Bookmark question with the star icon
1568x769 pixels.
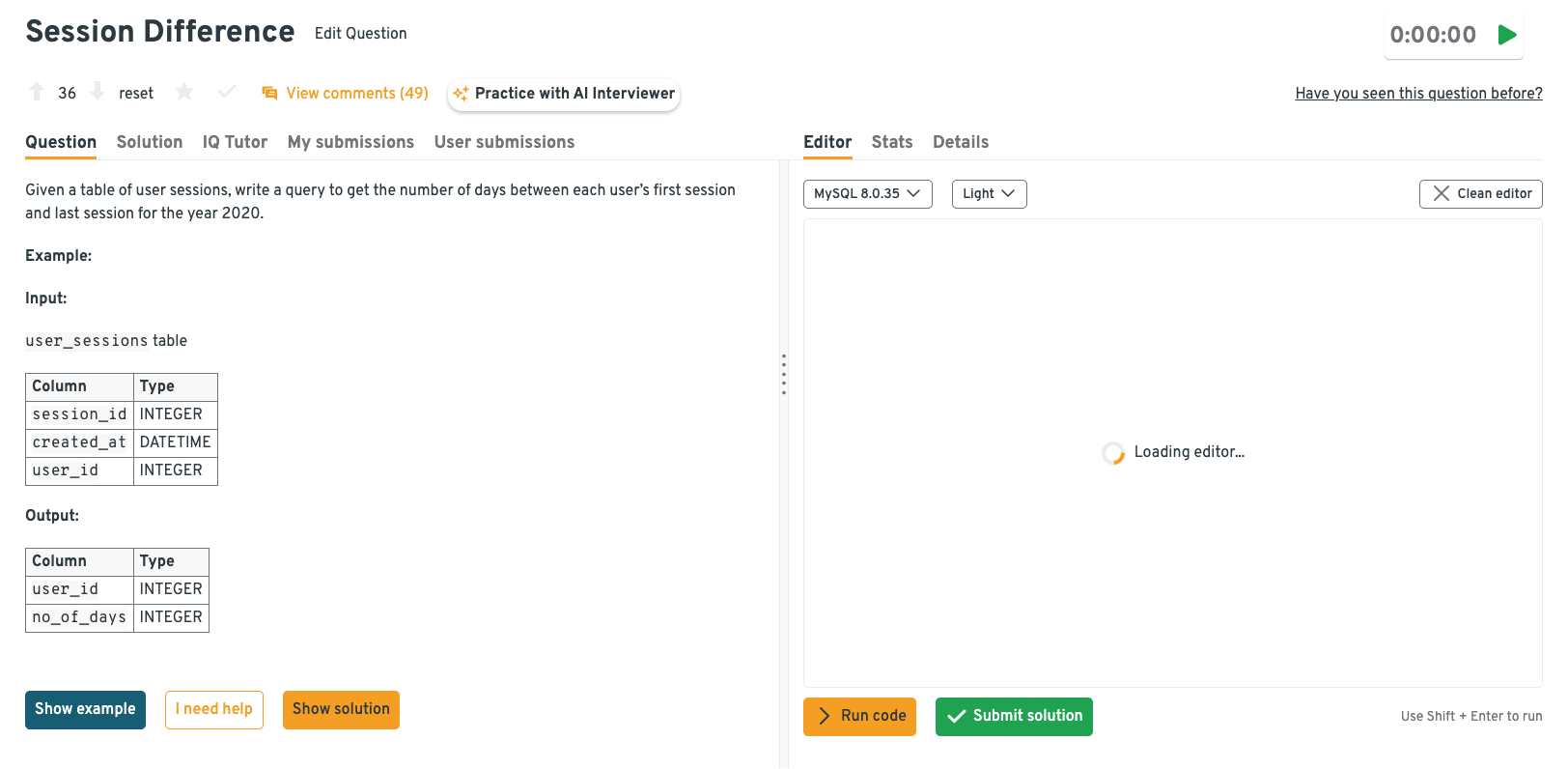click(x=184, y=92)
